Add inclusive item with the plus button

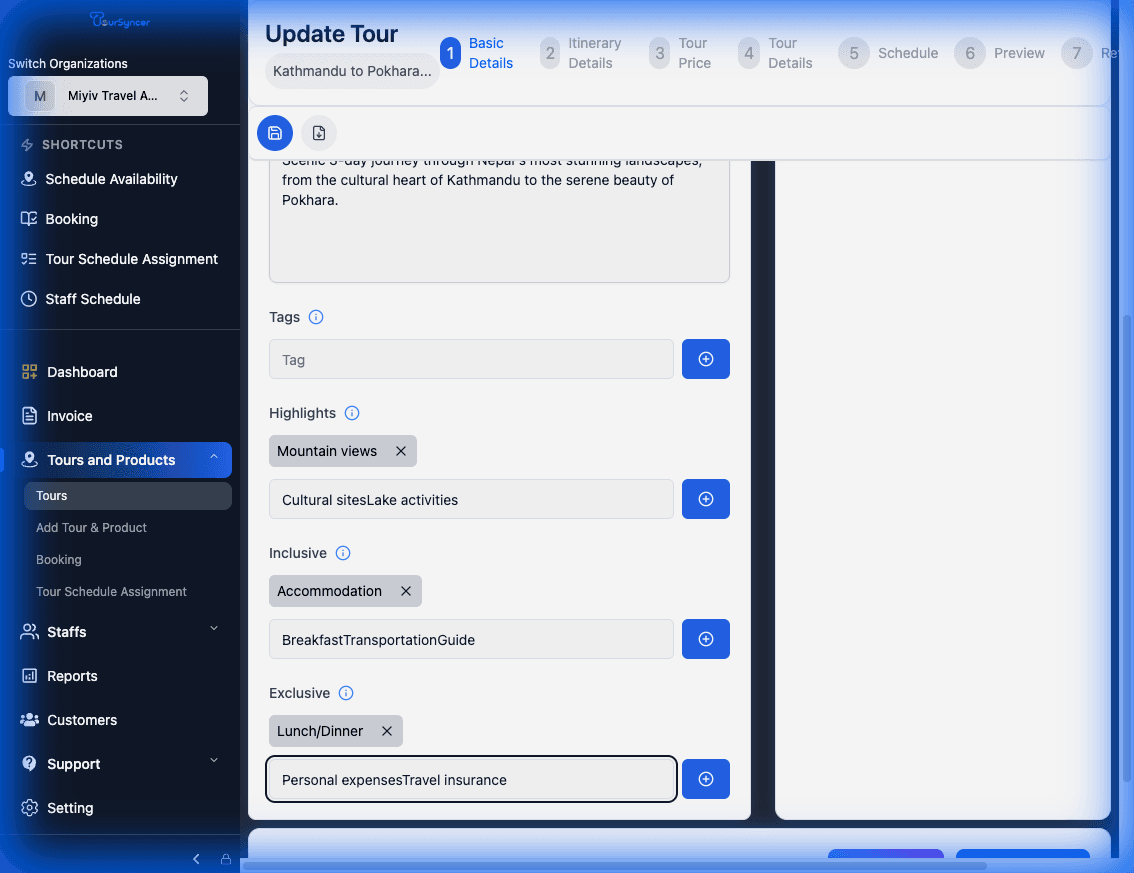pyautogui.click(x=705, y=639)
